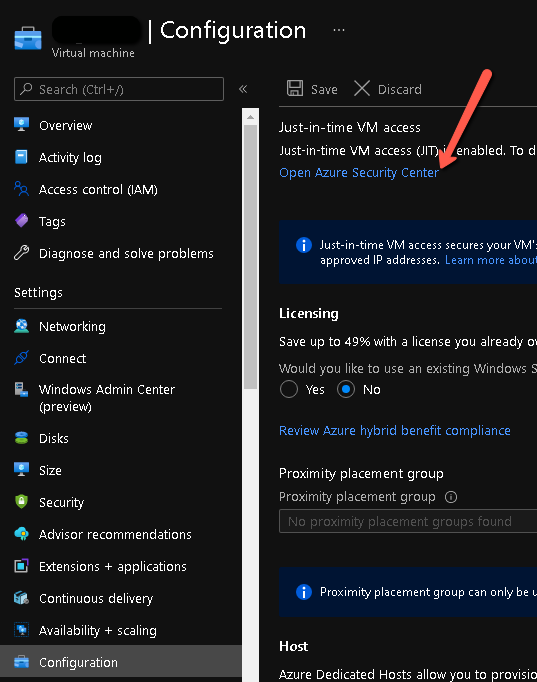
Task: Select the Configuration menu item
Action: click(x=121, y=662)
